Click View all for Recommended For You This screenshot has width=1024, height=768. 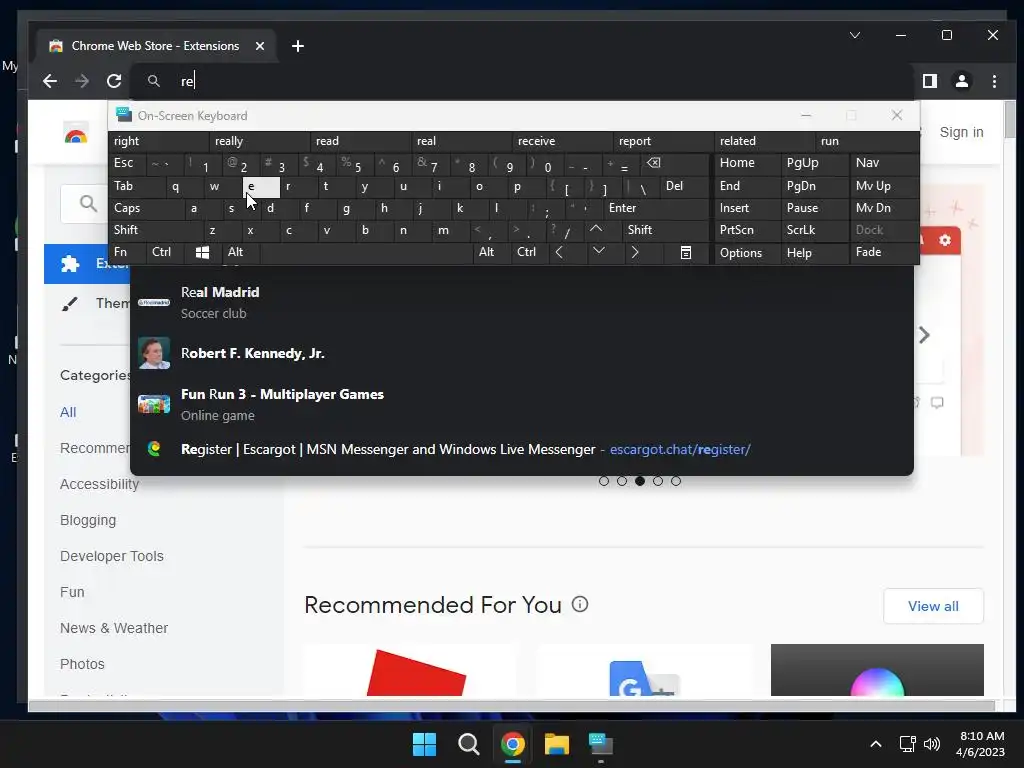pos(933,606)
